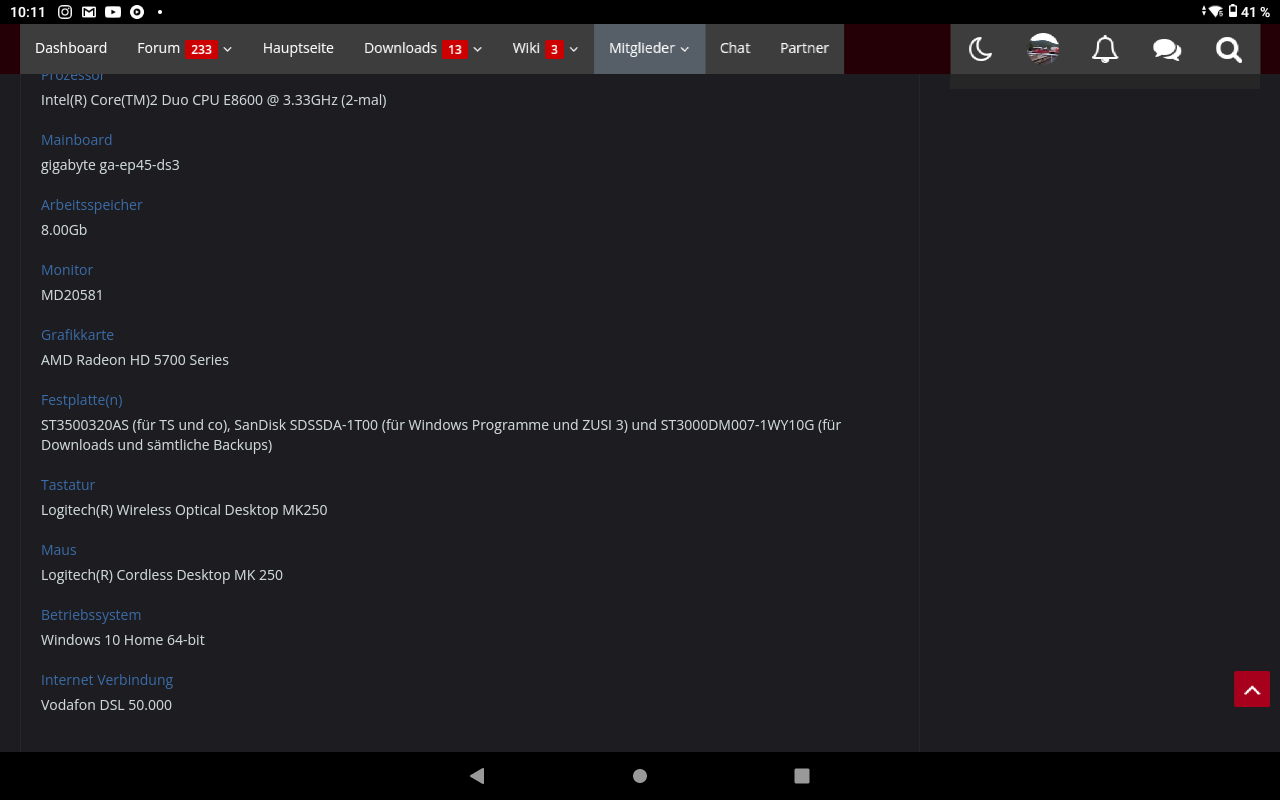Screen dimensions: 1280x800
Task: Open the Mitglieder menu item
Action: (642, 48)
